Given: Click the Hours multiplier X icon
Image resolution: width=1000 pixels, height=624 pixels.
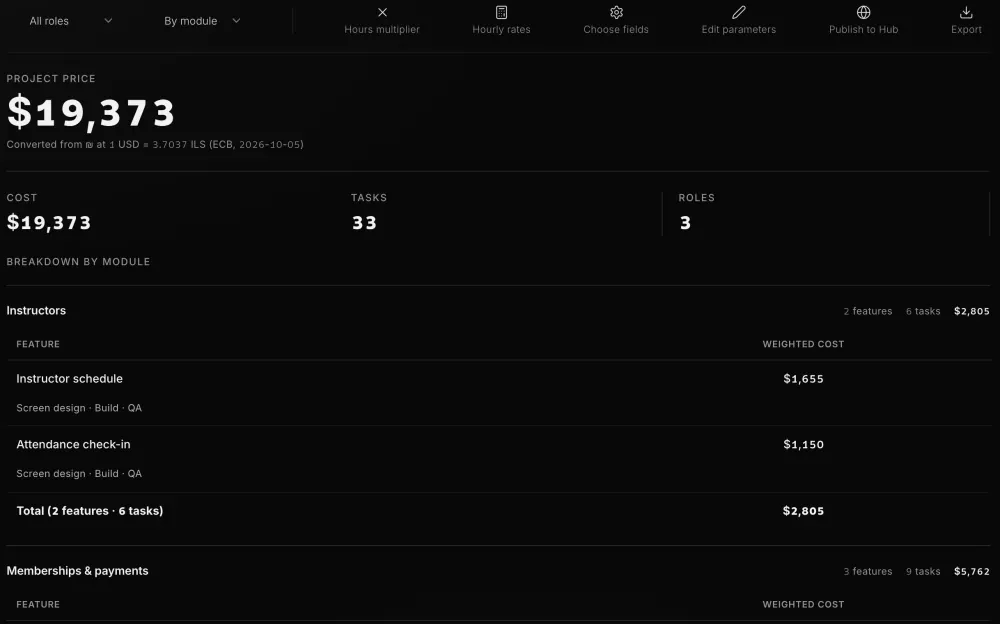Looking at the screenshot, I should [382, 12].
